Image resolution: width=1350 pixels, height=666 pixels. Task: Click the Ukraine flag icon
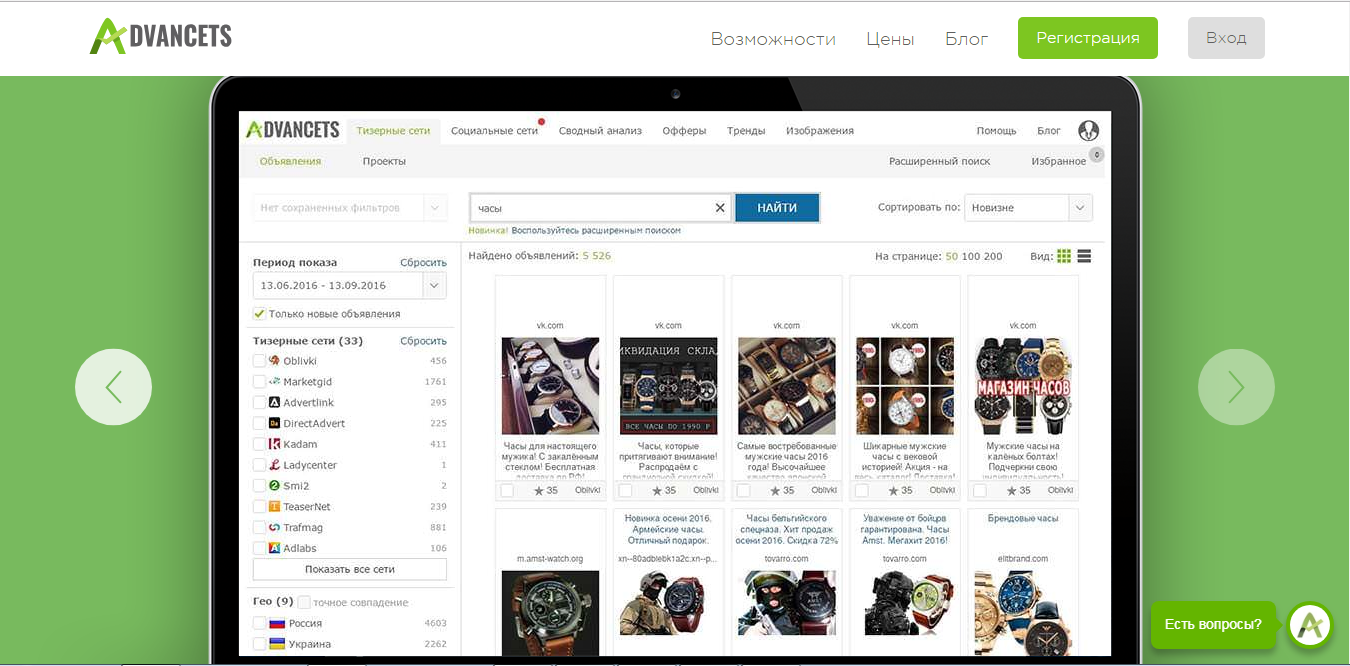tap(277, 645)
